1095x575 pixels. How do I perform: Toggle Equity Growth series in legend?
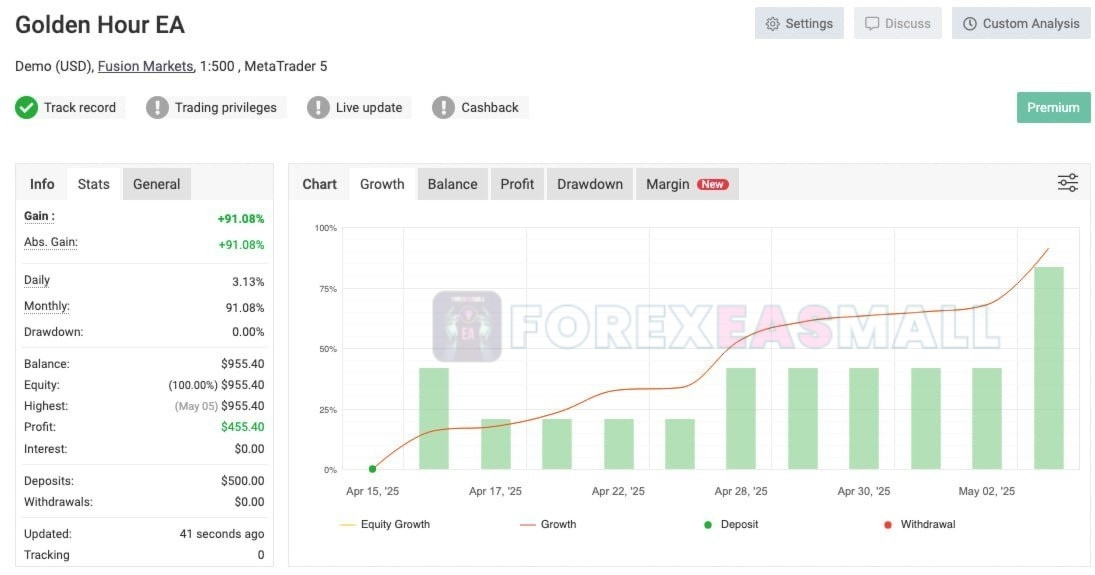tap(385, 524)
